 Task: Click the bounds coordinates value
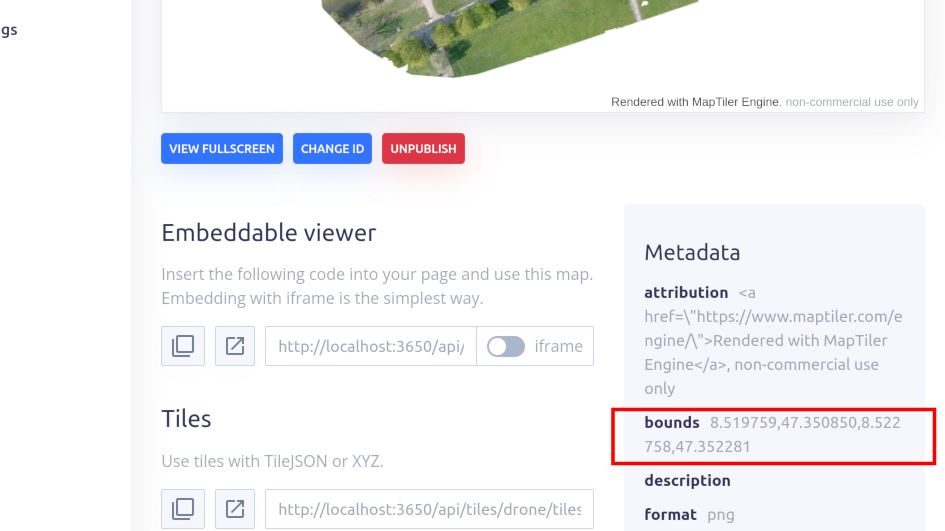tap(773, 435)
